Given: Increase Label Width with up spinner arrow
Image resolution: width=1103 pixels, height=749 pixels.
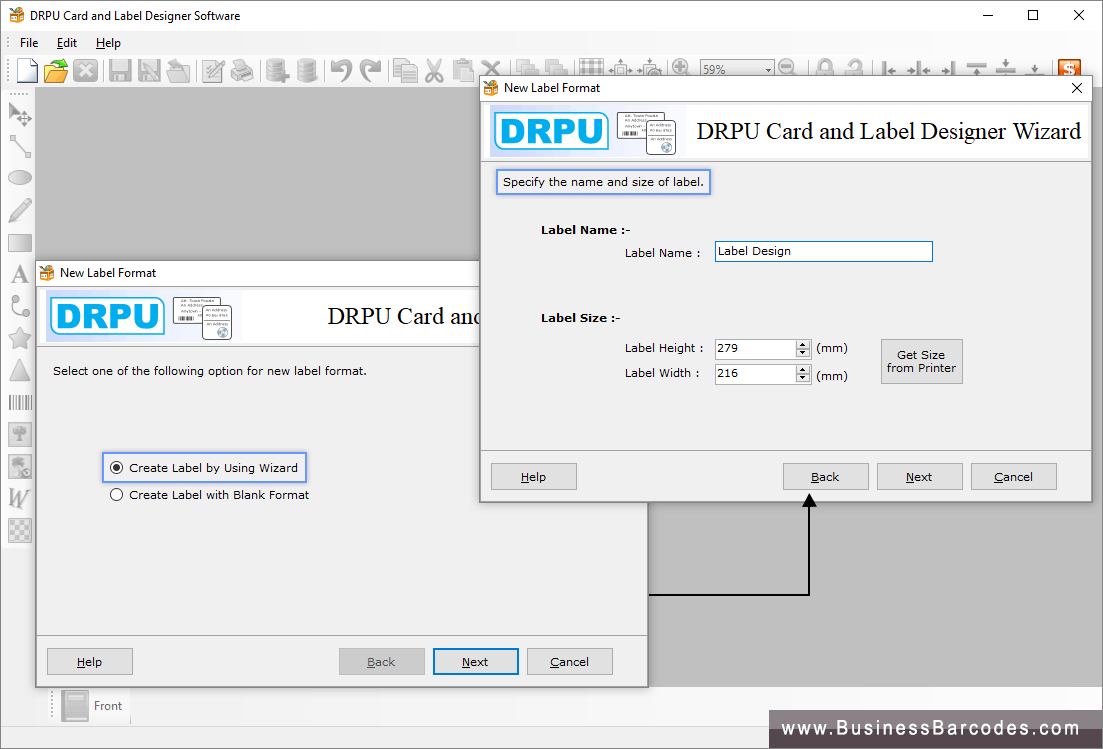Looking at the screenshot, I should point(803,370).
